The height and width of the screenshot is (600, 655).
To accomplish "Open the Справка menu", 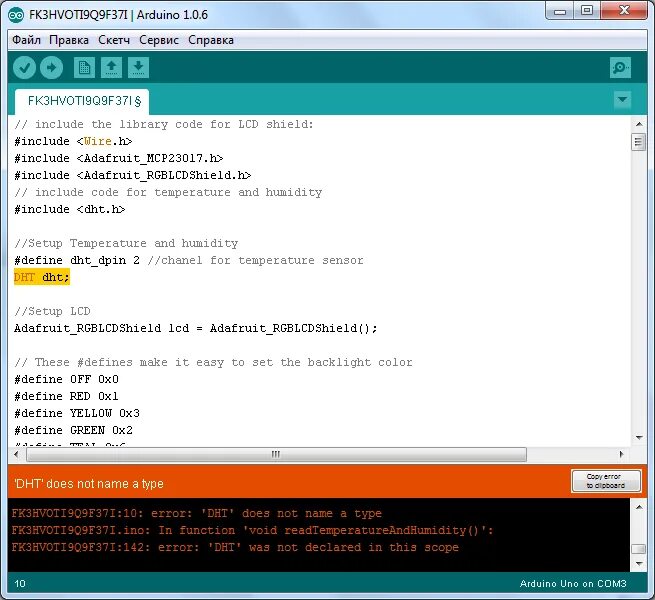I will 211,40.
